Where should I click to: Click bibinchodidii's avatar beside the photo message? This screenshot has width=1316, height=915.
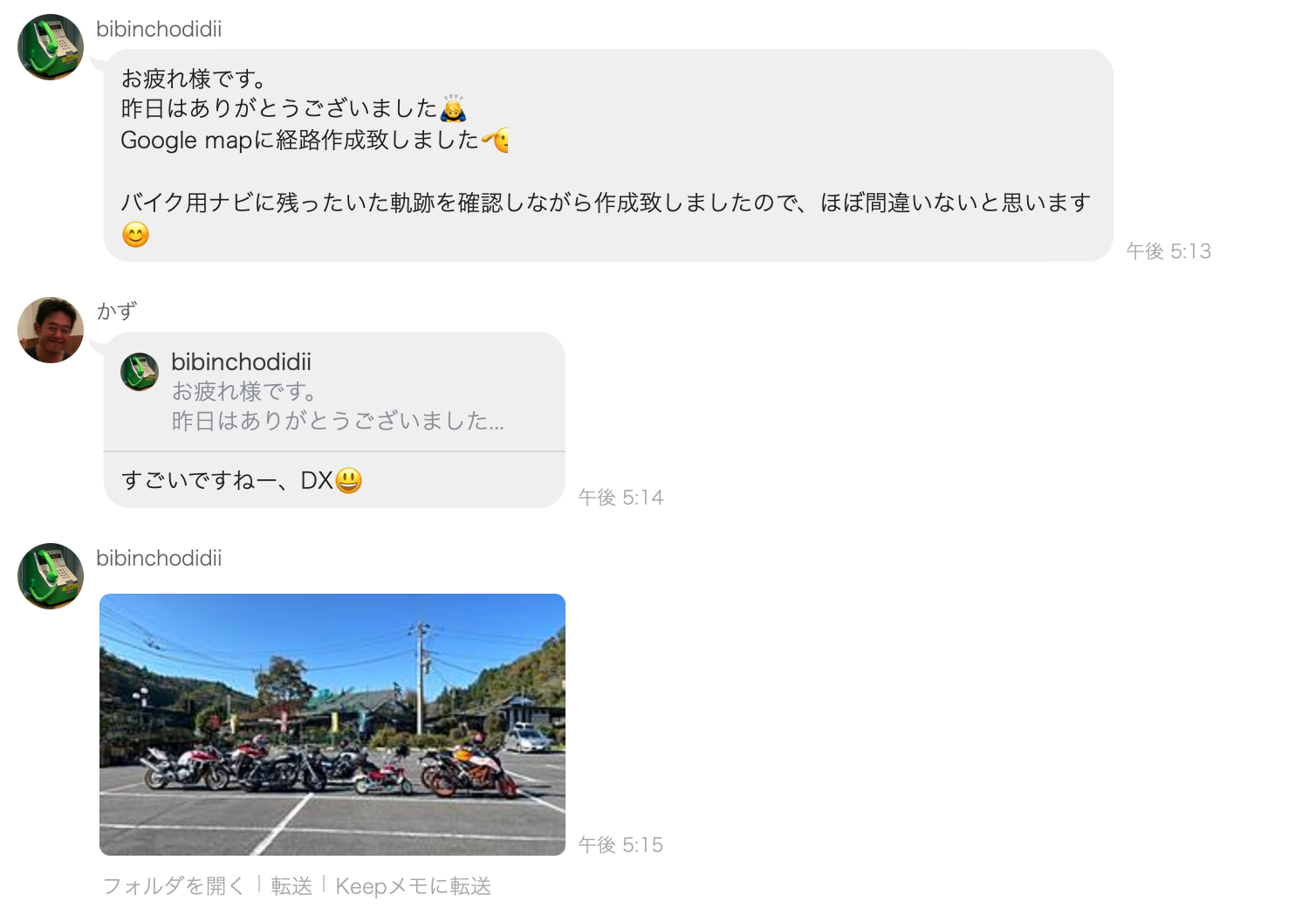pos(51,576)
